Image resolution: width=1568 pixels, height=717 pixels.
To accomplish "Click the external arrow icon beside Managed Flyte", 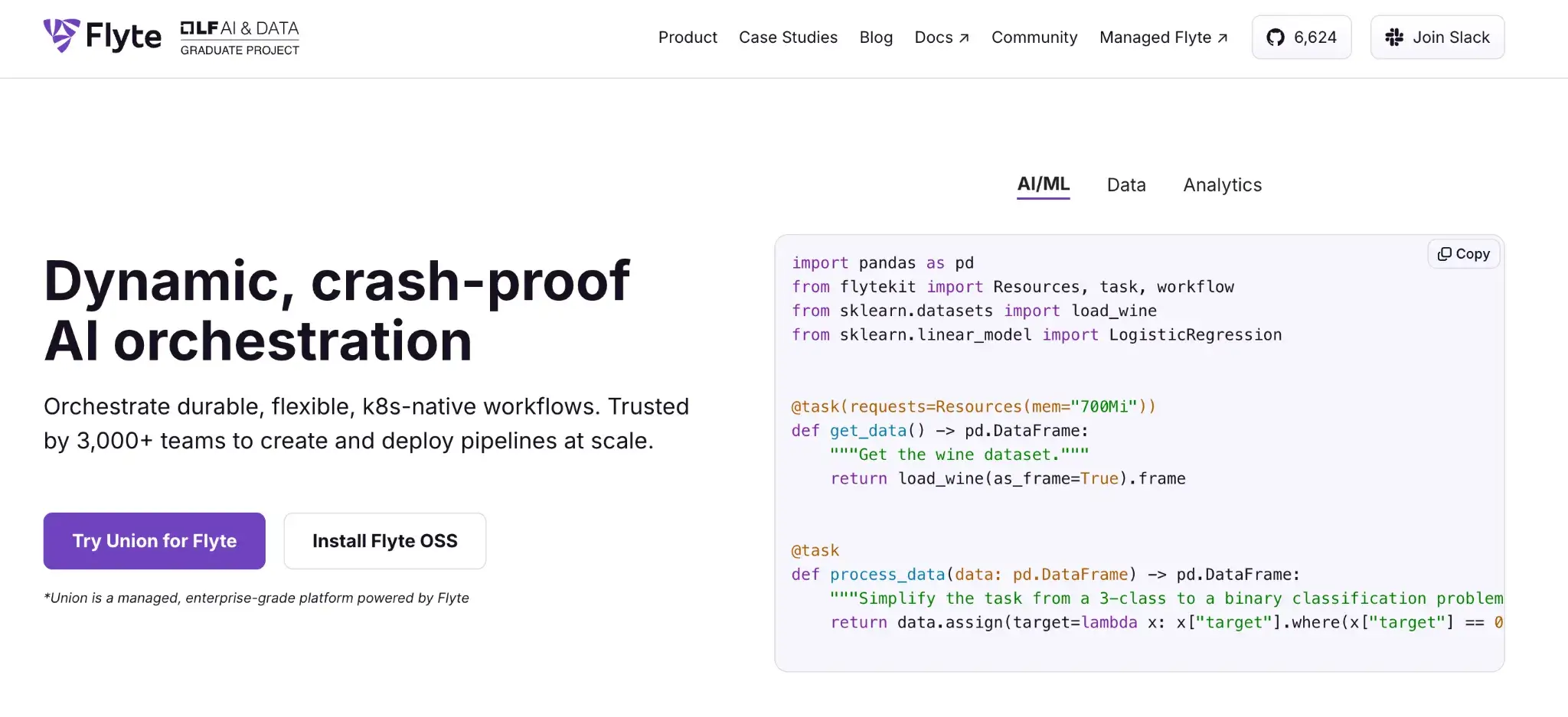I will 1223,38.
